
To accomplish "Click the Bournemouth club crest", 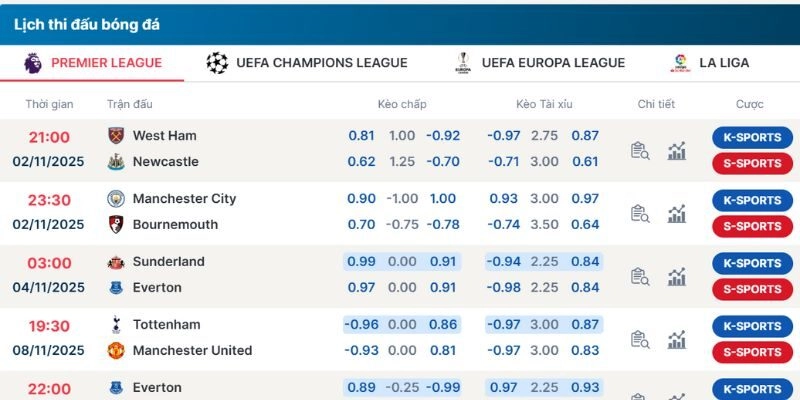I will pyautogui.click(x=115, y=225).
